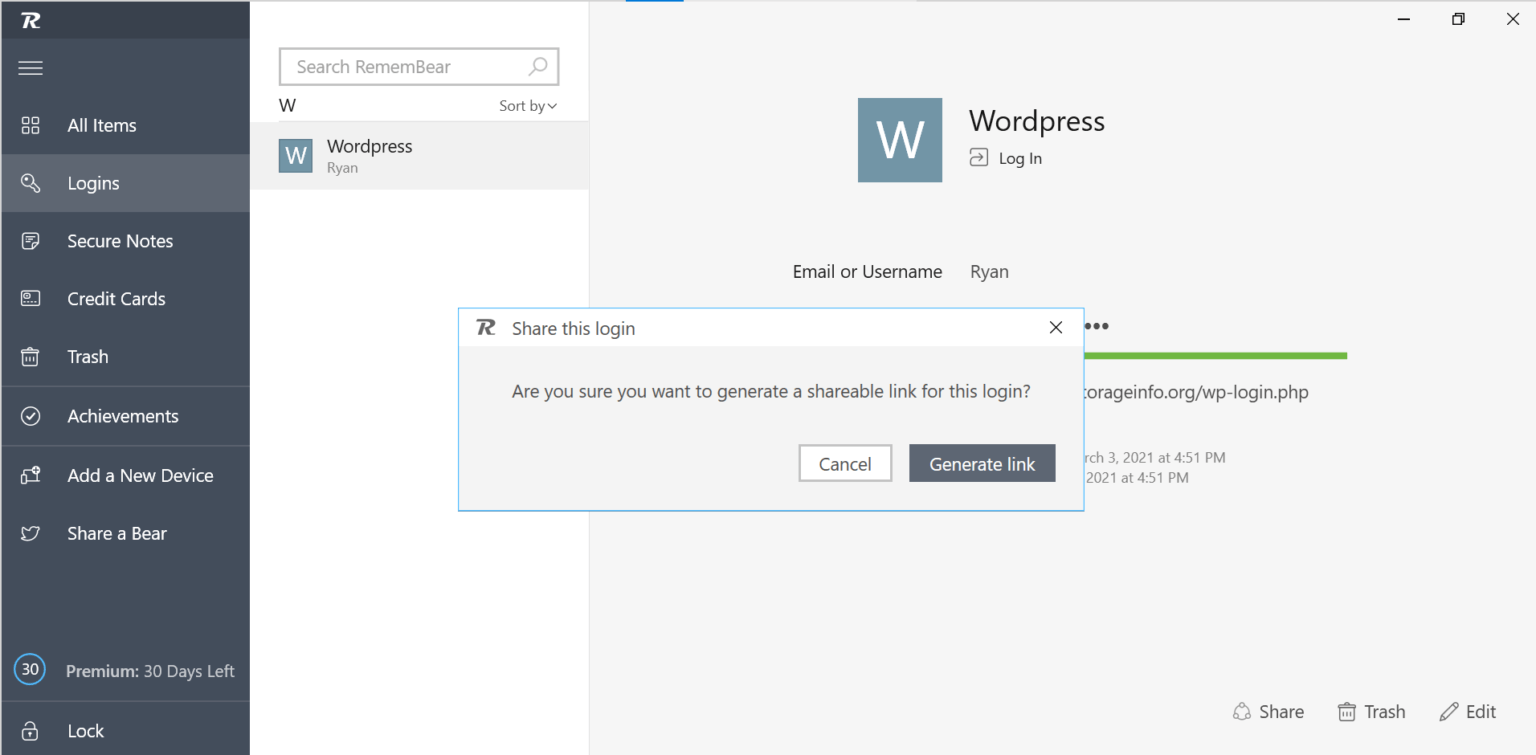This screenshot has width=1536, height=755.
Task: Click the Logins key icon
Action: pyautogui.click(x=31, y=183)
